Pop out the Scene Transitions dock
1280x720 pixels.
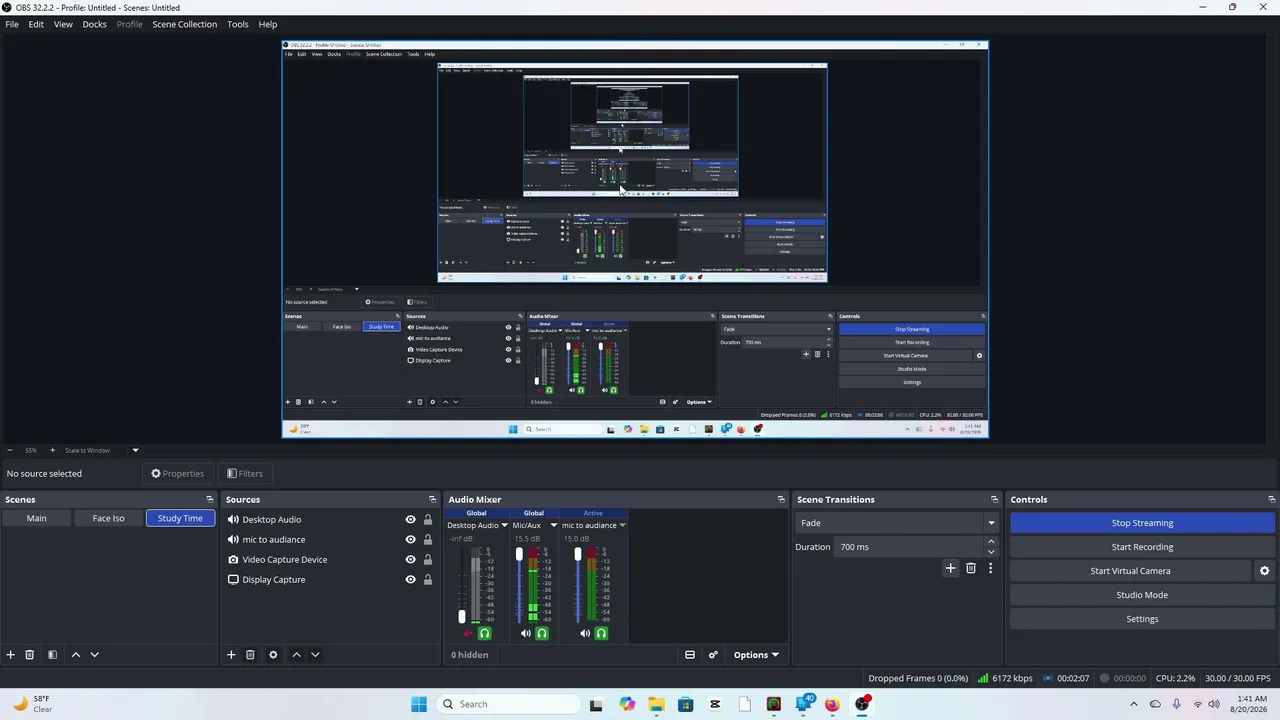tap(994, 499)
